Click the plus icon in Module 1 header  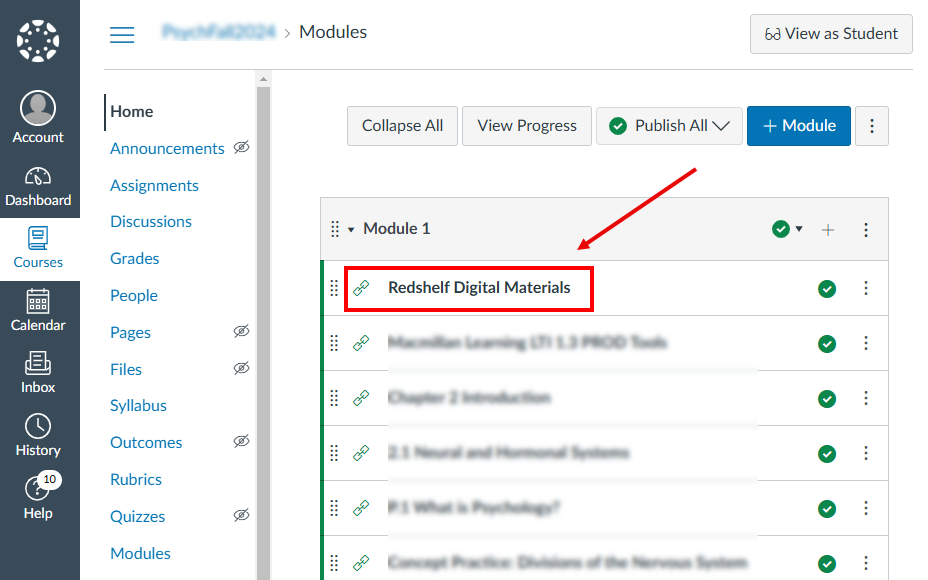(828, 230)
